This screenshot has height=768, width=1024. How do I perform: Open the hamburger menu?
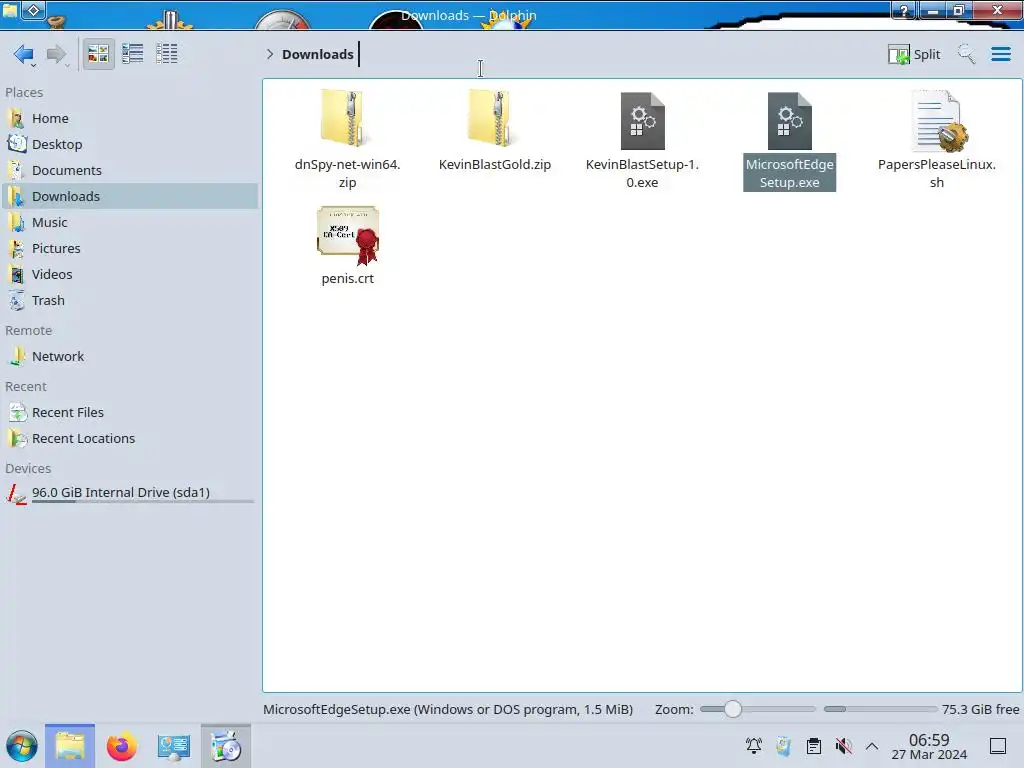(x=1000, y=54)
